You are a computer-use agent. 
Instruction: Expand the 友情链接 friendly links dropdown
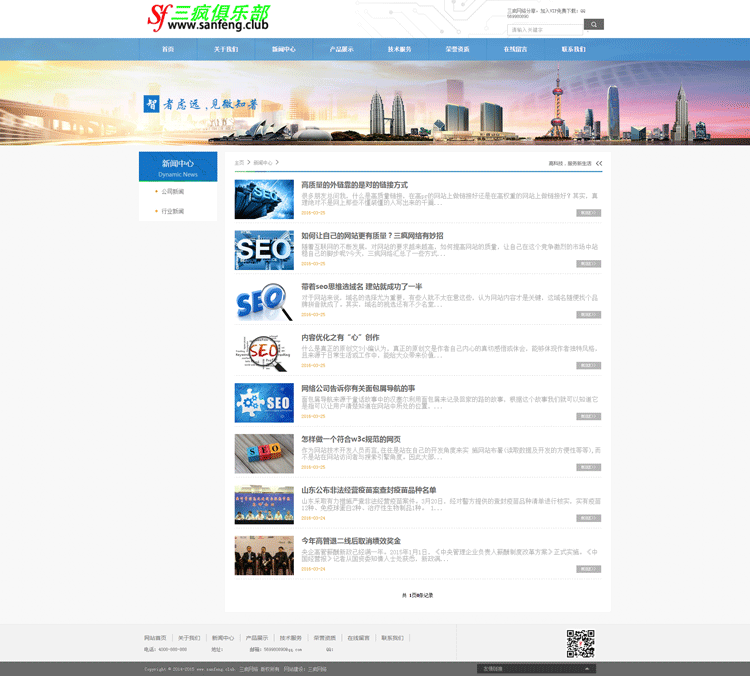[536, 669]
